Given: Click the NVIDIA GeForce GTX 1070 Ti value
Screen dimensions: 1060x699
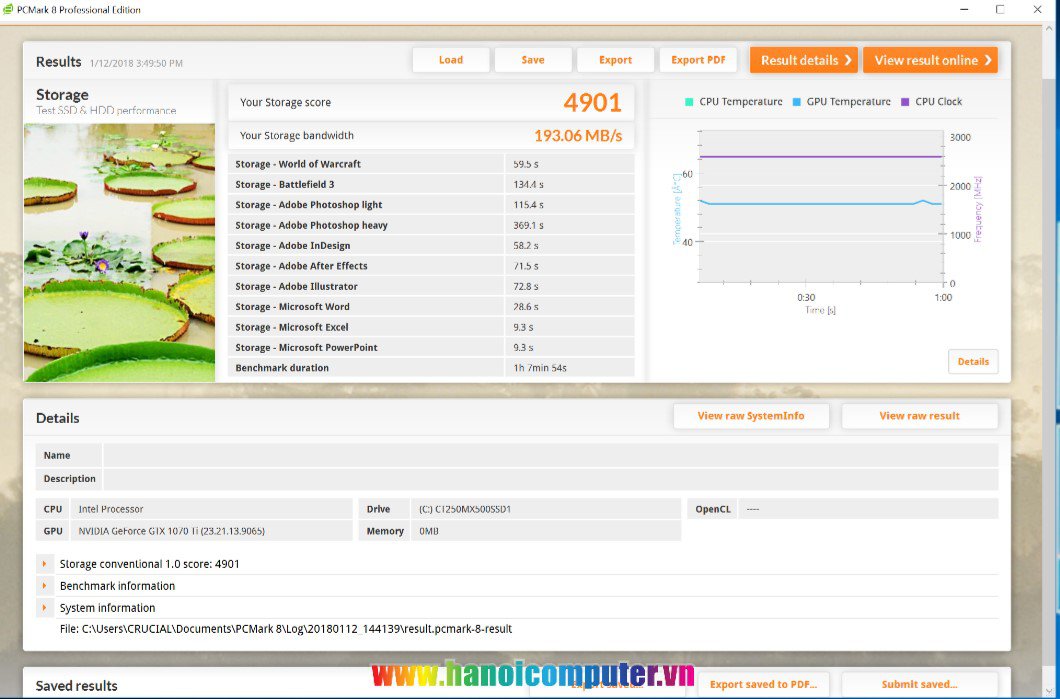Looking at the screenshot, I should 172,531.
